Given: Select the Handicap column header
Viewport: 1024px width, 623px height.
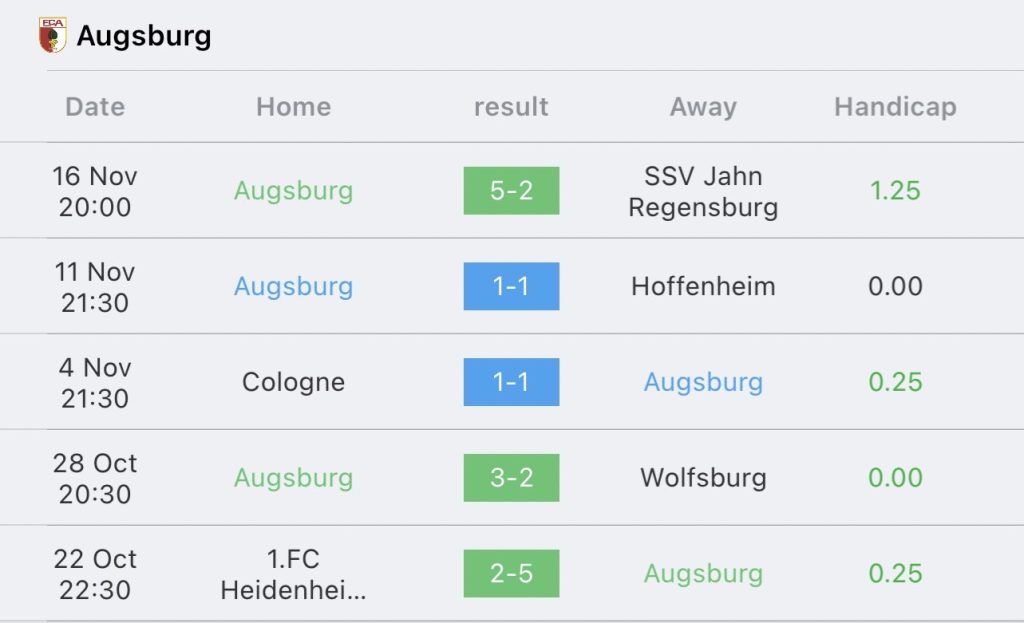Looking at the screenshot, I should [x=895, y=106].
